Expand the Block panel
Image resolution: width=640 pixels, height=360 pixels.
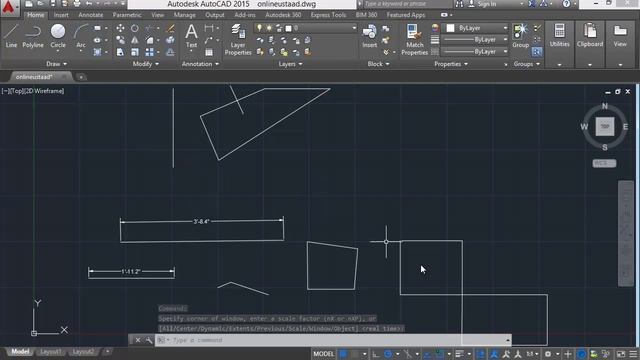click(x=378, y=64)
